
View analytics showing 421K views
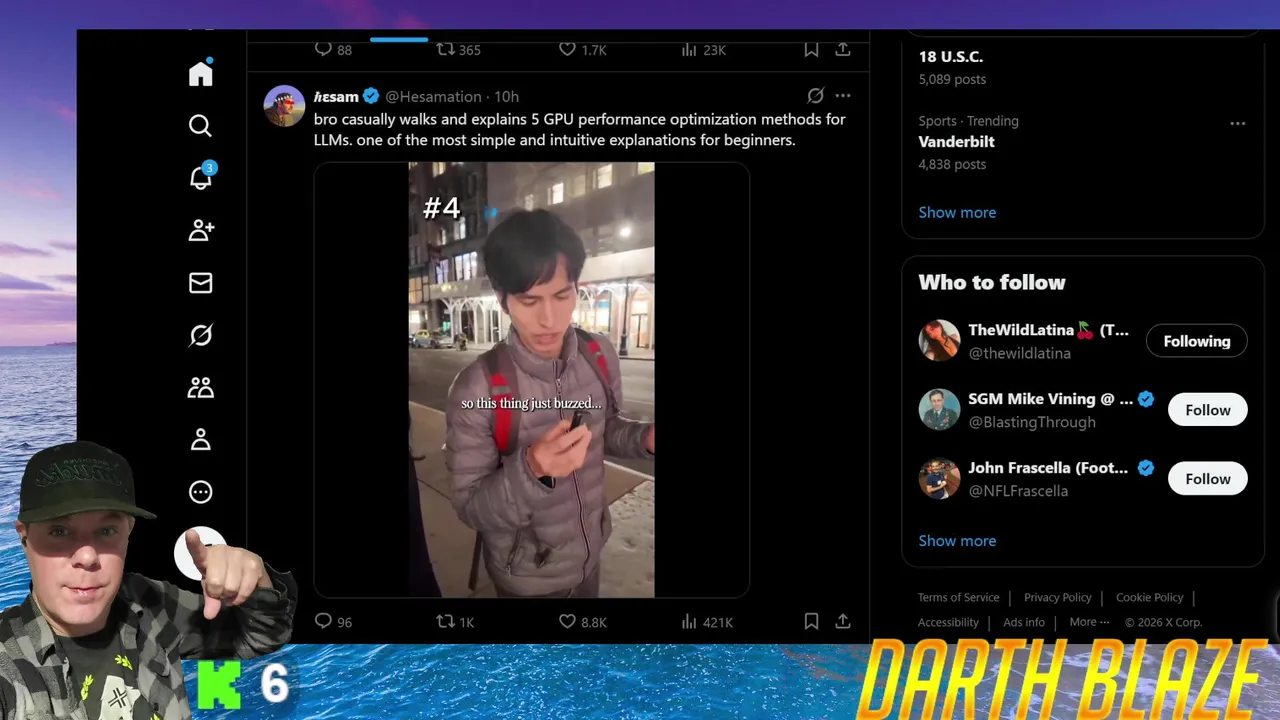pyautogui.click(x=706, y=622)
